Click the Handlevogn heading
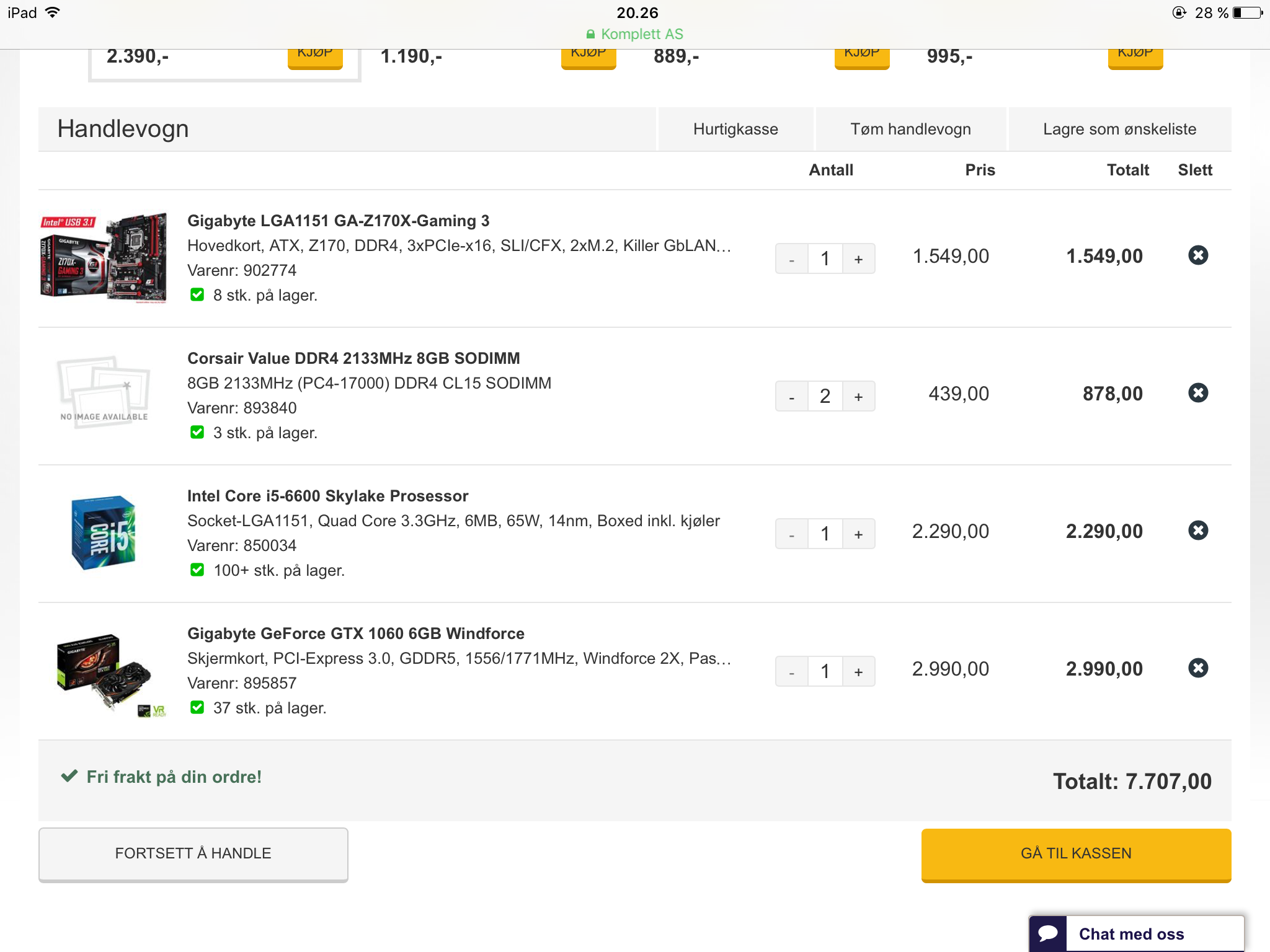This screenshot has height=952, width=1270. [123, 129]
